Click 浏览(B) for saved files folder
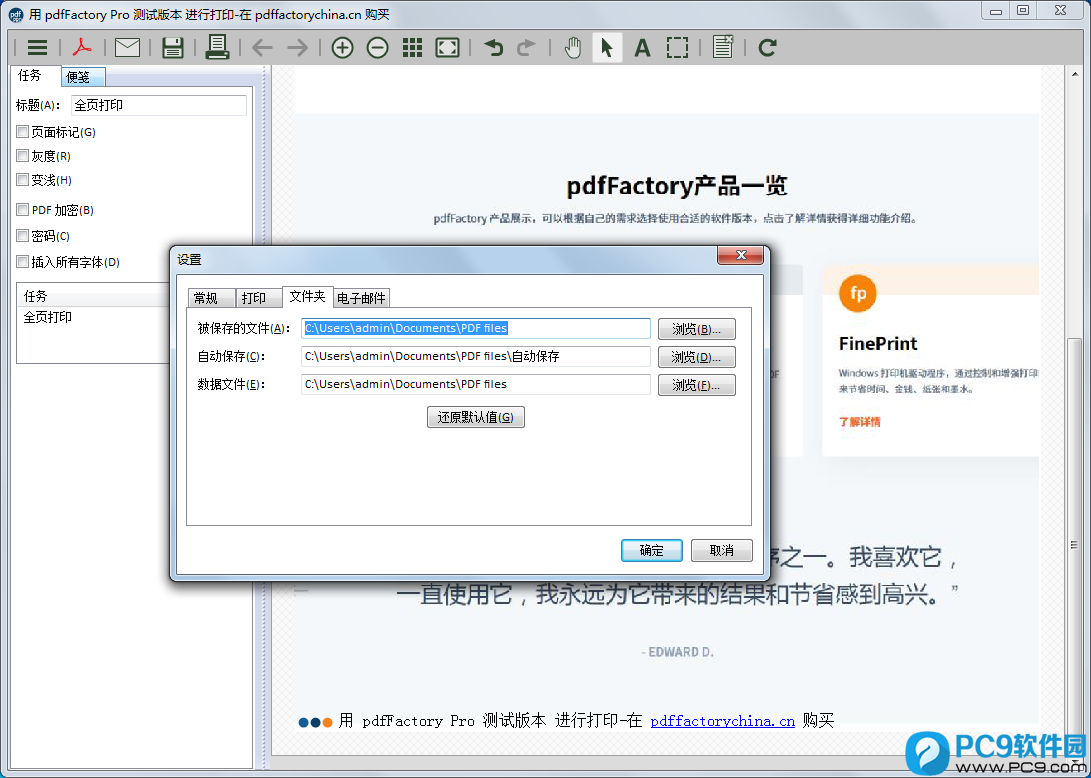 click(696, 329)
